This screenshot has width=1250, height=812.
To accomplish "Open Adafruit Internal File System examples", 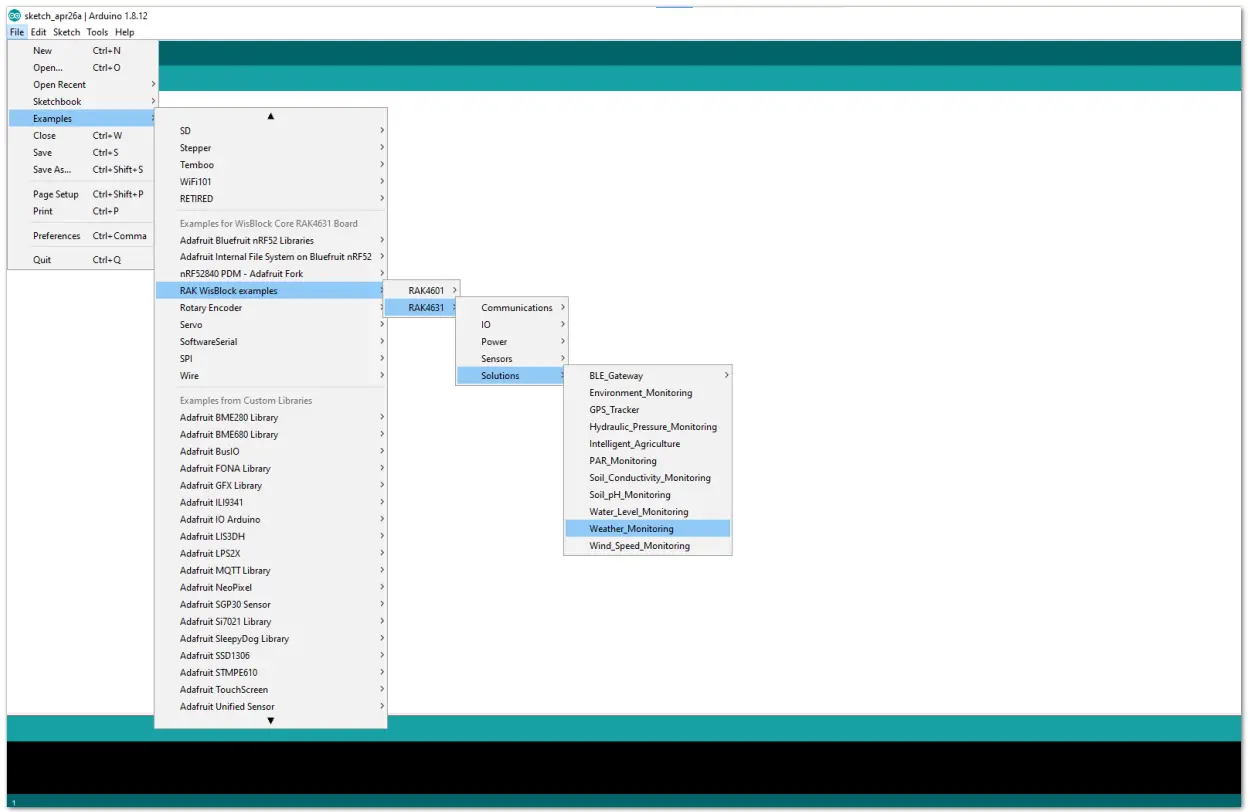I will coord(270,258).
